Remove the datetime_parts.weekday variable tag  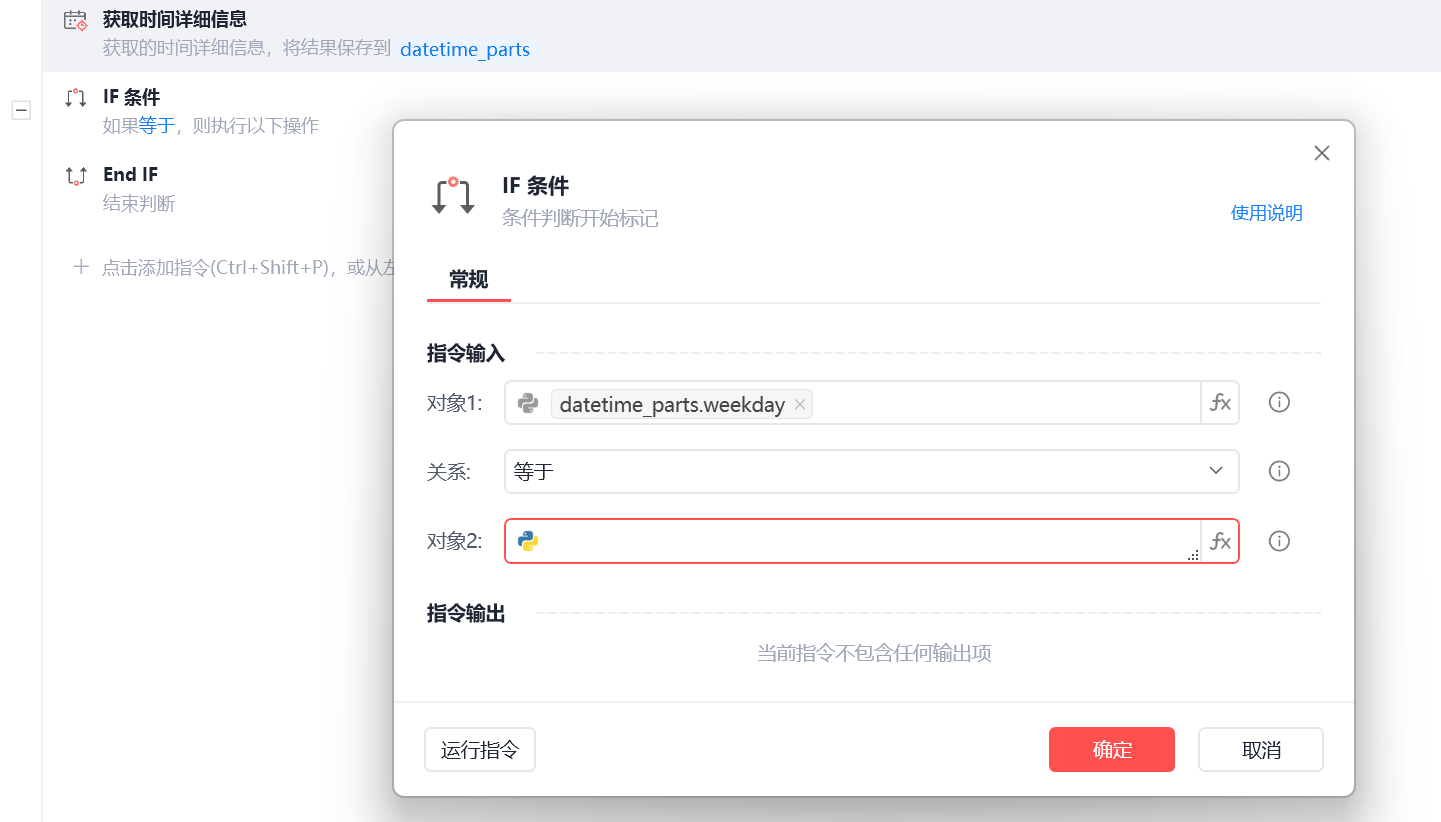tap(800, 405)
